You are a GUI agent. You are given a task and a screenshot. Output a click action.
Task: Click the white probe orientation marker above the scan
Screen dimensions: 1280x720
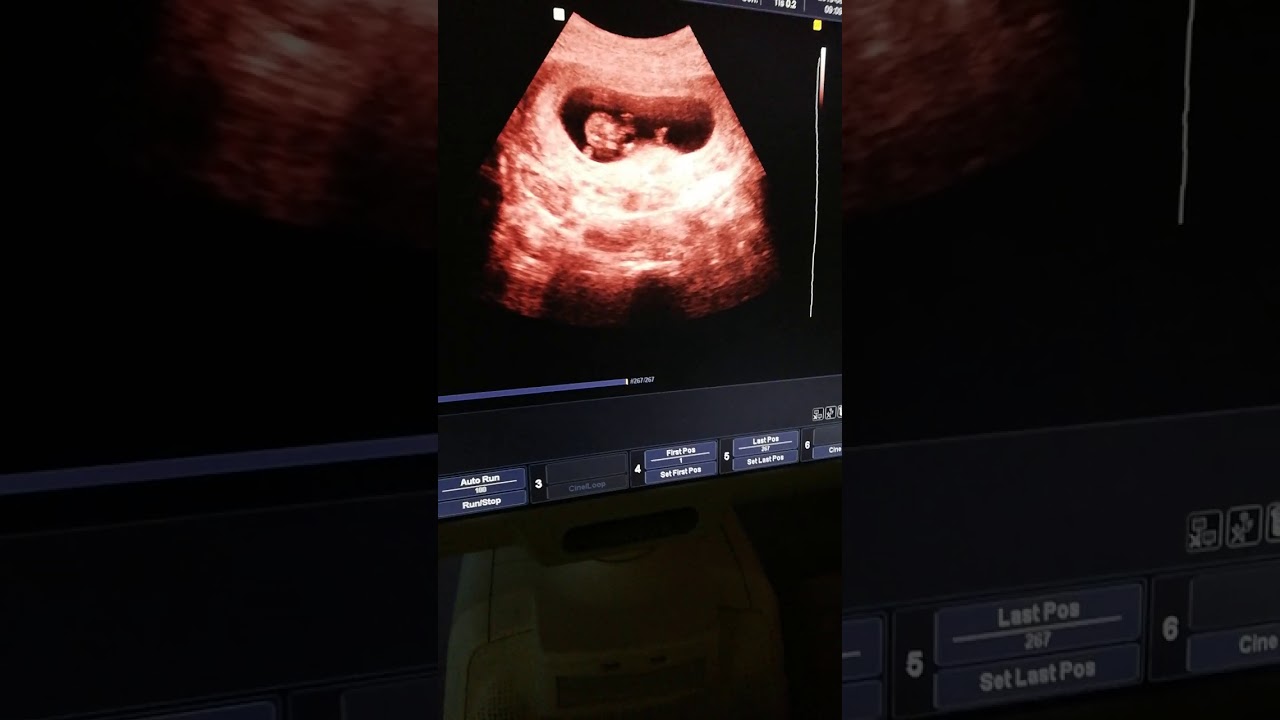(x=559, y=14)
